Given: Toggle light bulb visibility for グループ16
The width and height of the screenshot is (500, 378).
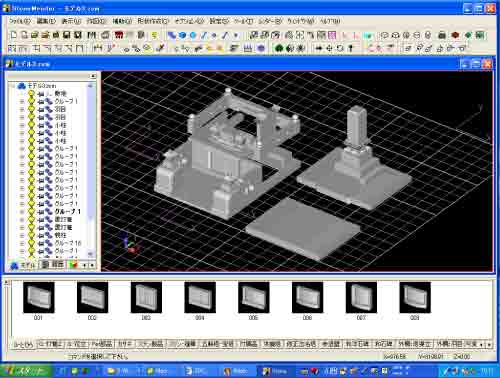Looking at the screenshot, I should (x=31, y=243).
